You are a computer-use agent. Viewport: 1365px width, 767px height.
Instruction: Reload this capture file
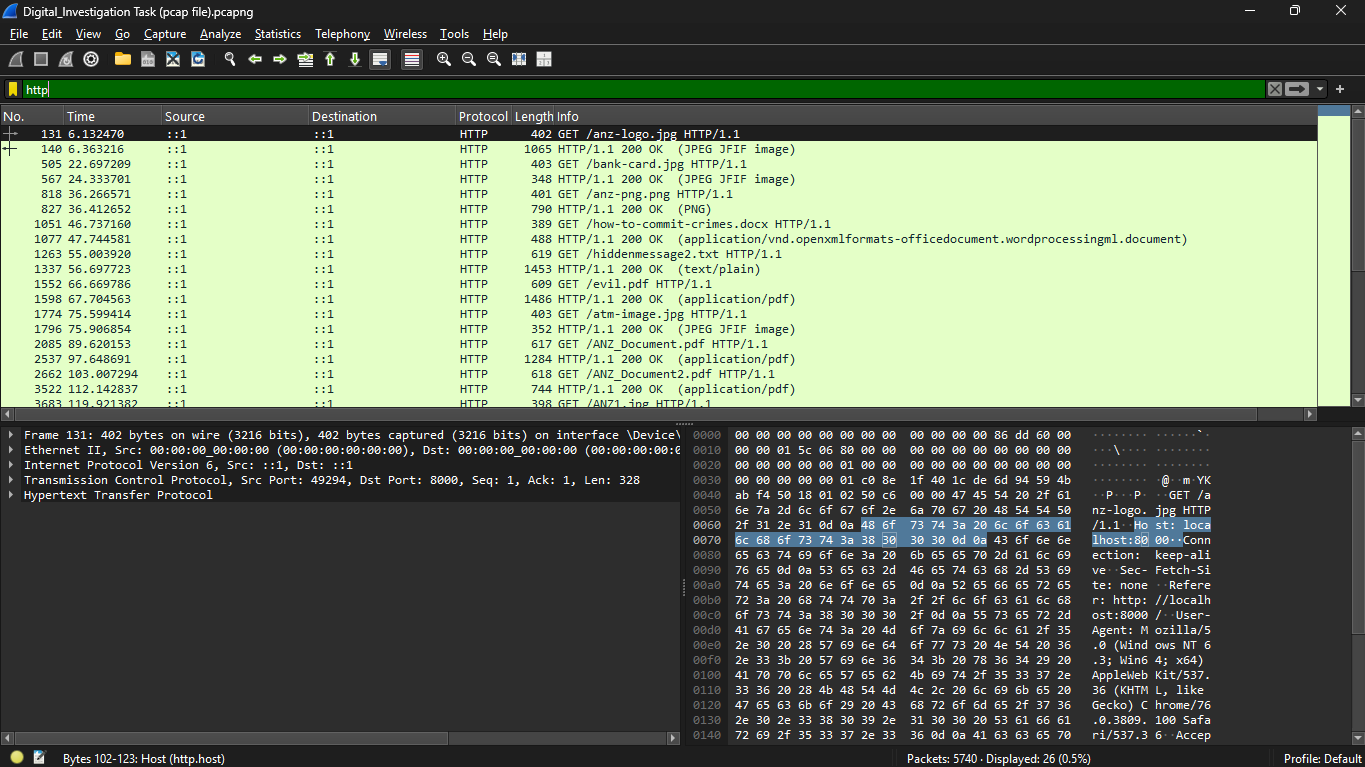point(198,60)
